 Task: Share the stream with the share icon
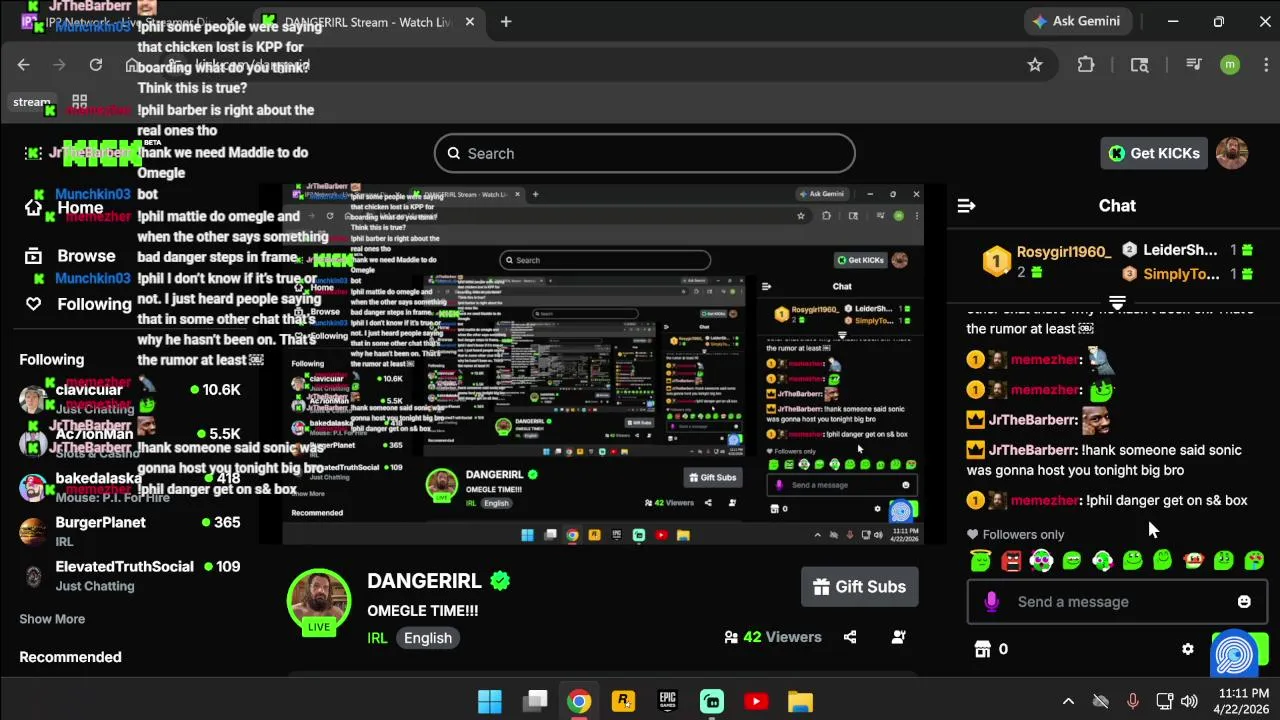point(850,637)
